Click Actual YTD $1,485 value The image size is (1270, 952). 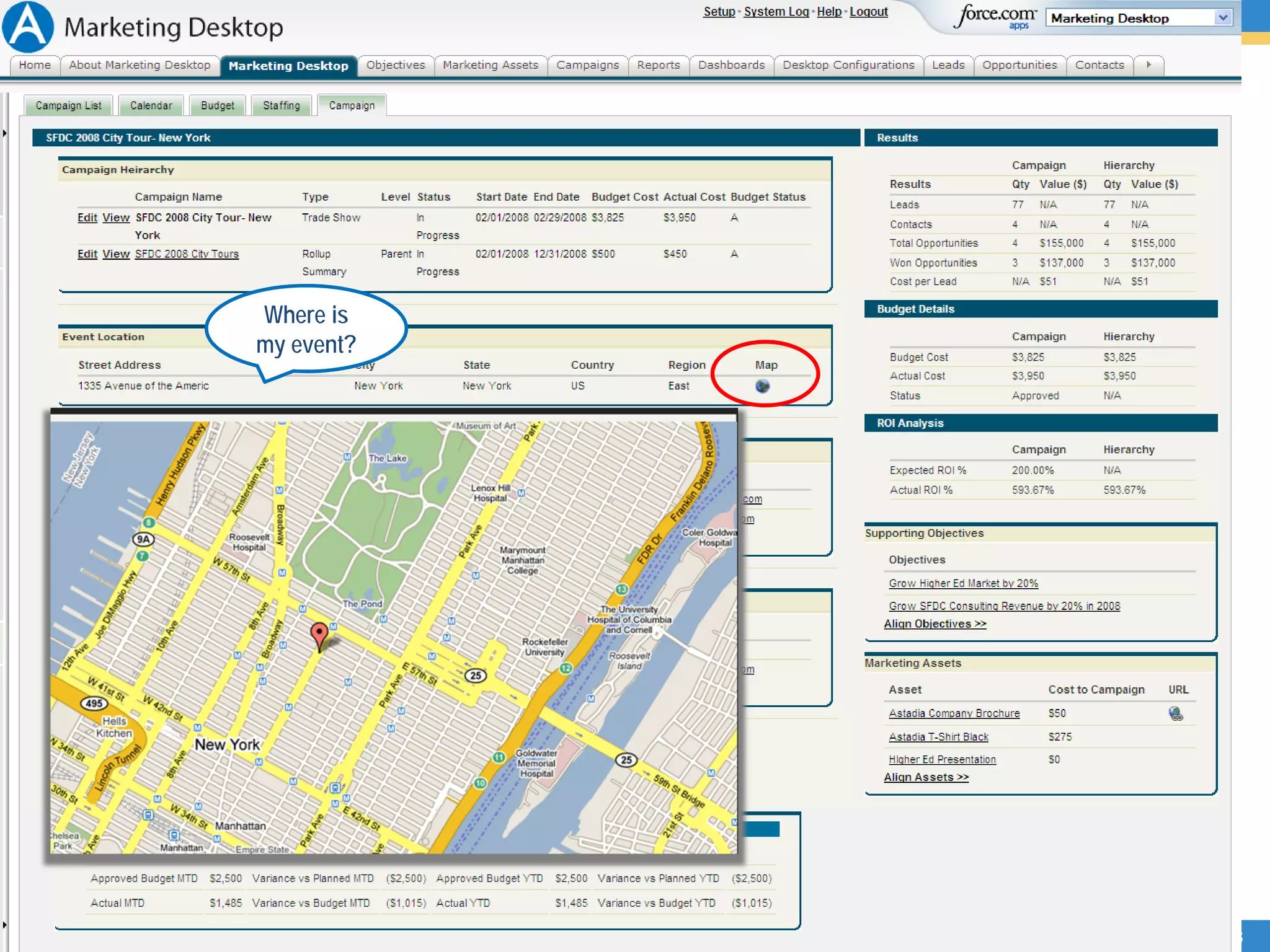point(571,904)
